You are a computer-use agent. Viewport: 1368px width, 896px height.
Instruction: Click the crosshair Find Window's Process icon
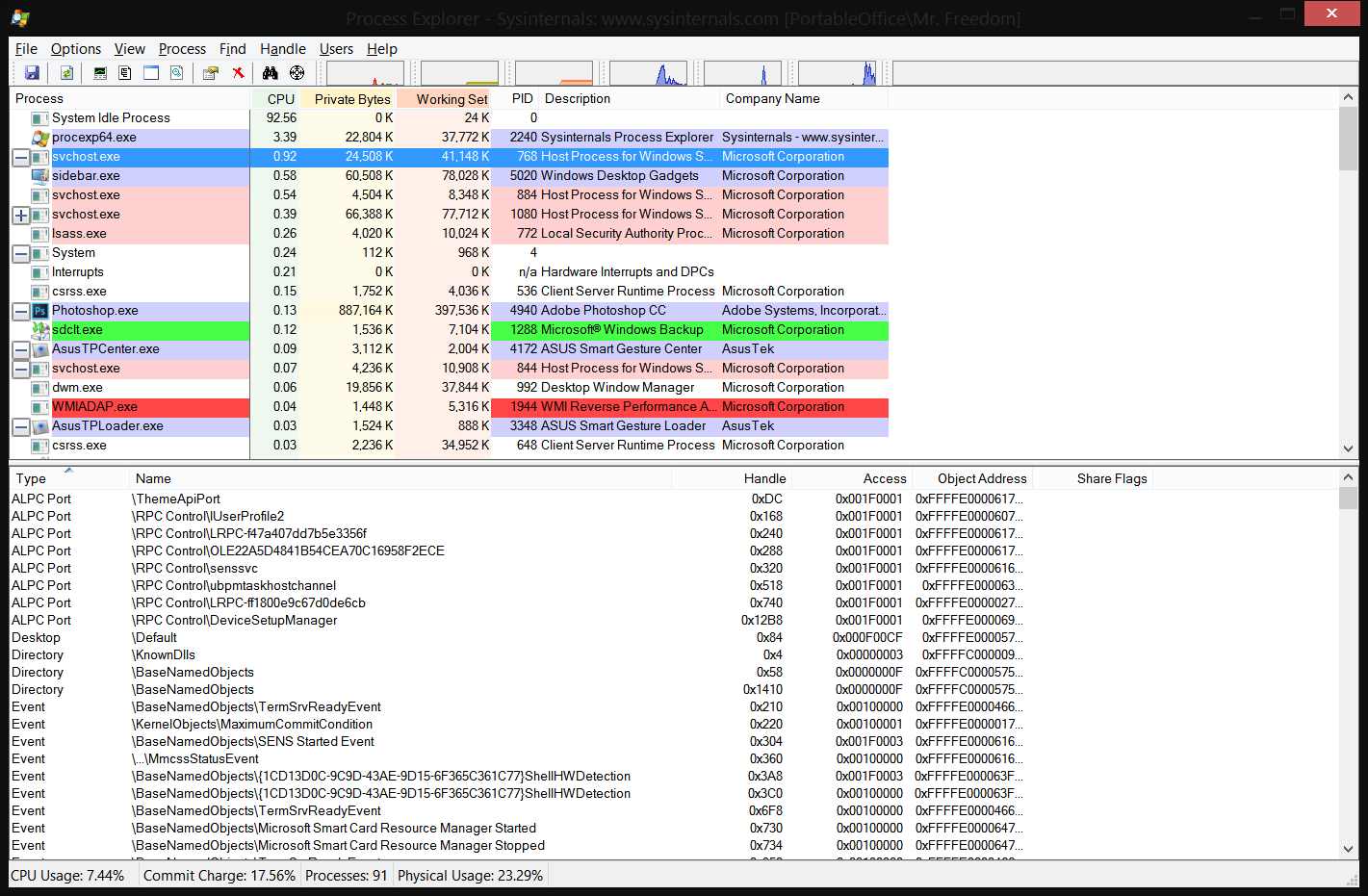click(297, 73)
